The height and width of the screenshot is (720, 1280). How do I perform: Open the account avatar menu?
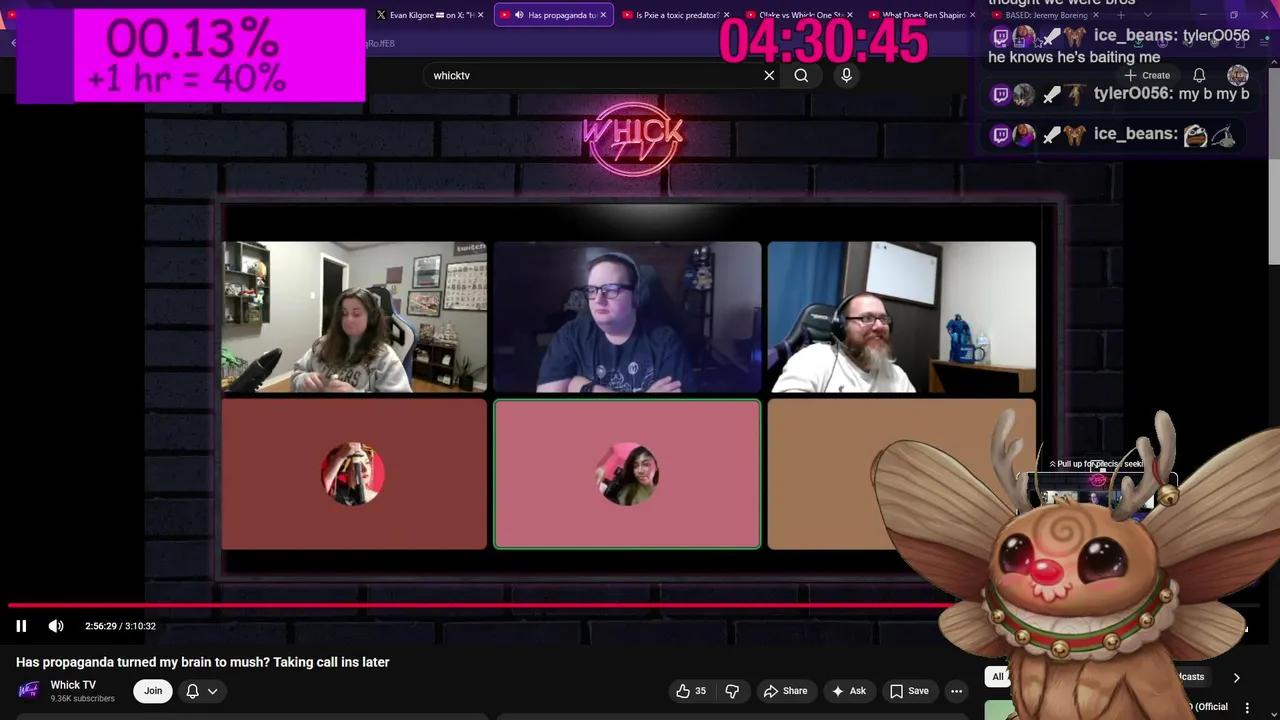(x=1238, y=75)
